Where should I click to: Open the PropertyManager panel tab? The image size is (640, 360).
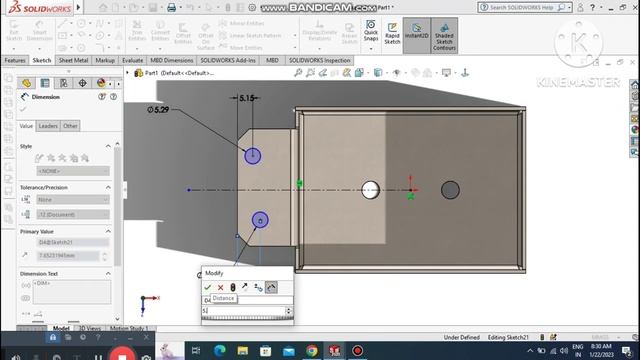pyautogui.click(x=45, y=83)
